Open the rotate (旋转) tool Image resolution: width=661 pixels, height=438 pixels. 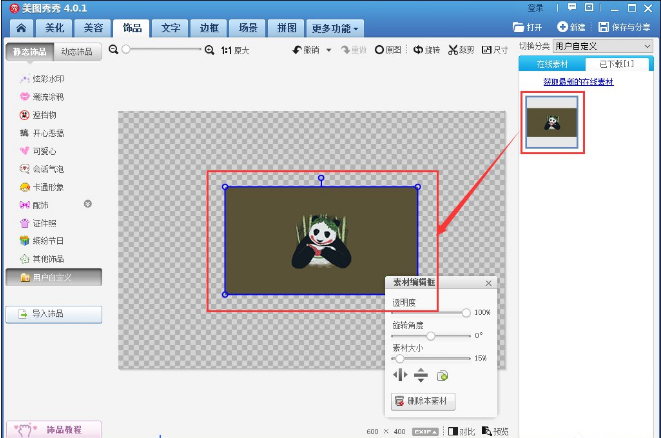(426, 50)
